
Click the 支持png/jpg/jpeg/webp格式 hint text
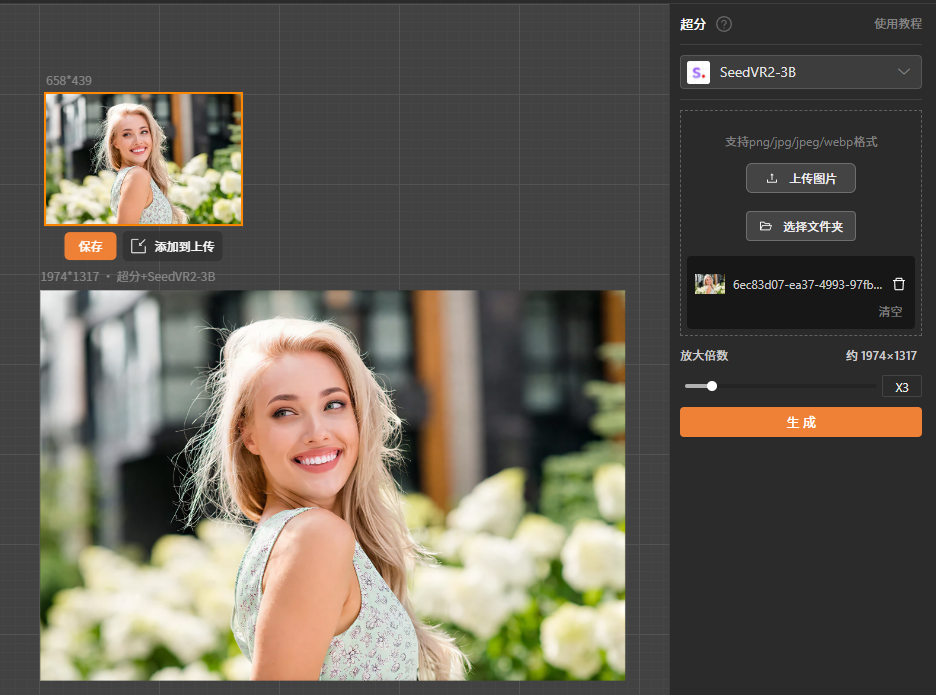[801, 142]
